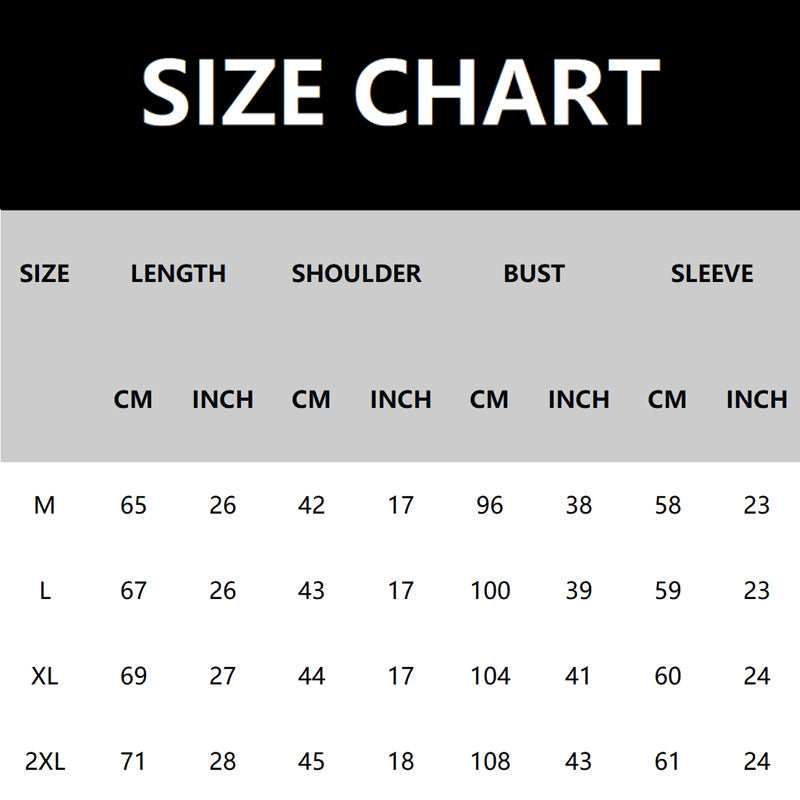Screen dimensions: 800x800
Task: Click the SIZE CHART title
Action: [x=400, y=92]
